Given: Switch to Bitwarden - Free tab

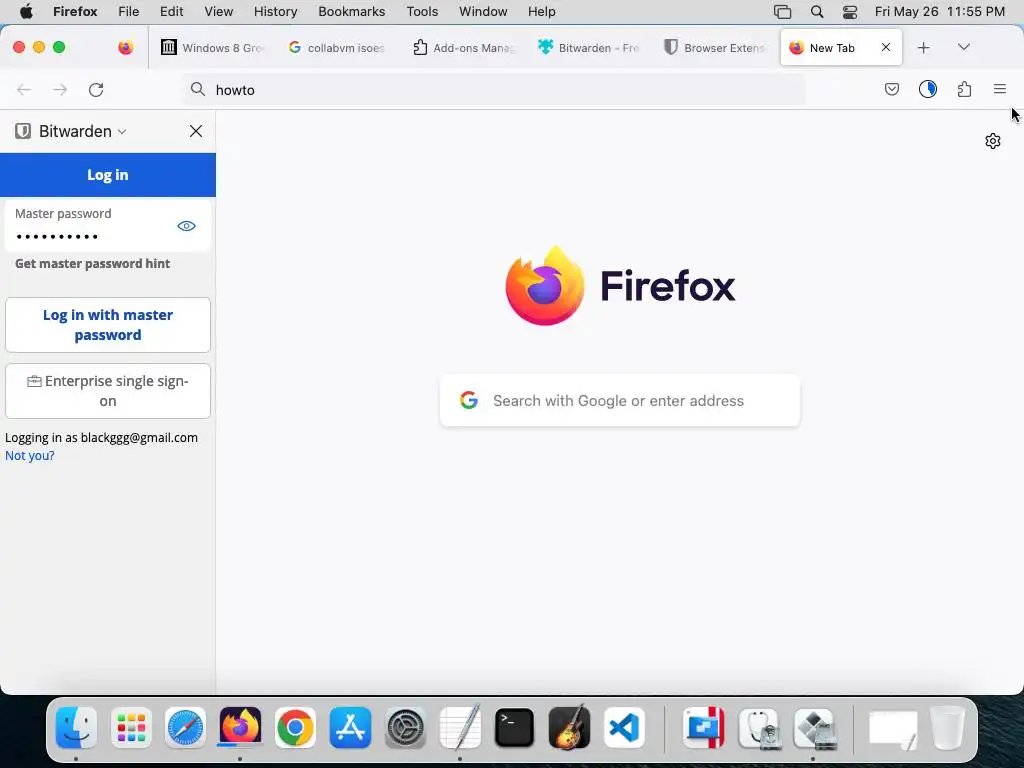Looking at the screenshot, I should pos(588,48).
